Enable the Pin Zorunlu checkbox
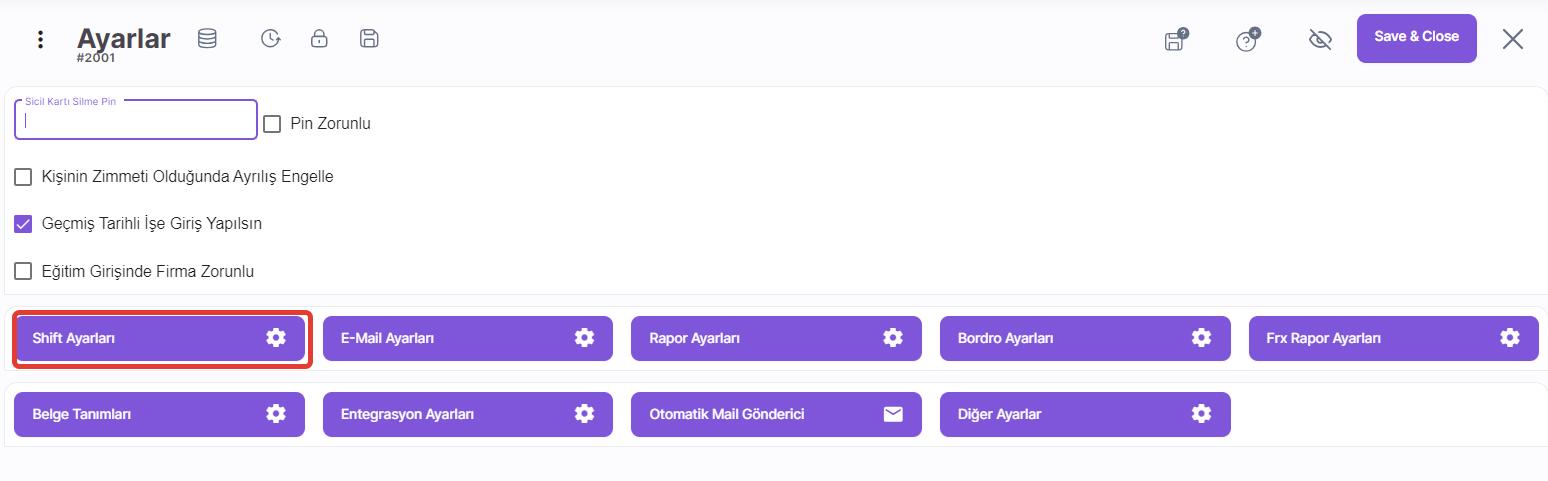This screenshot has height=481, width=1548. pyautogui.click(x=272, y=124)
